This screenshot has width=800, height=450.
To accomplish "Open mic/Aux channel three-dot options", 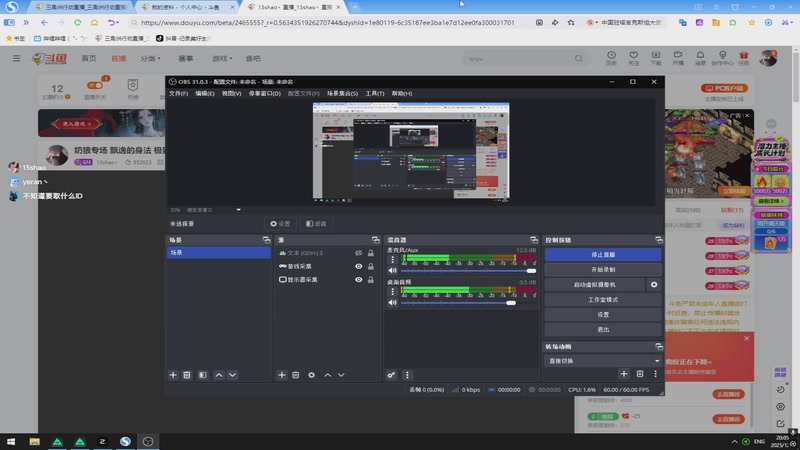I will click(392, 259).
